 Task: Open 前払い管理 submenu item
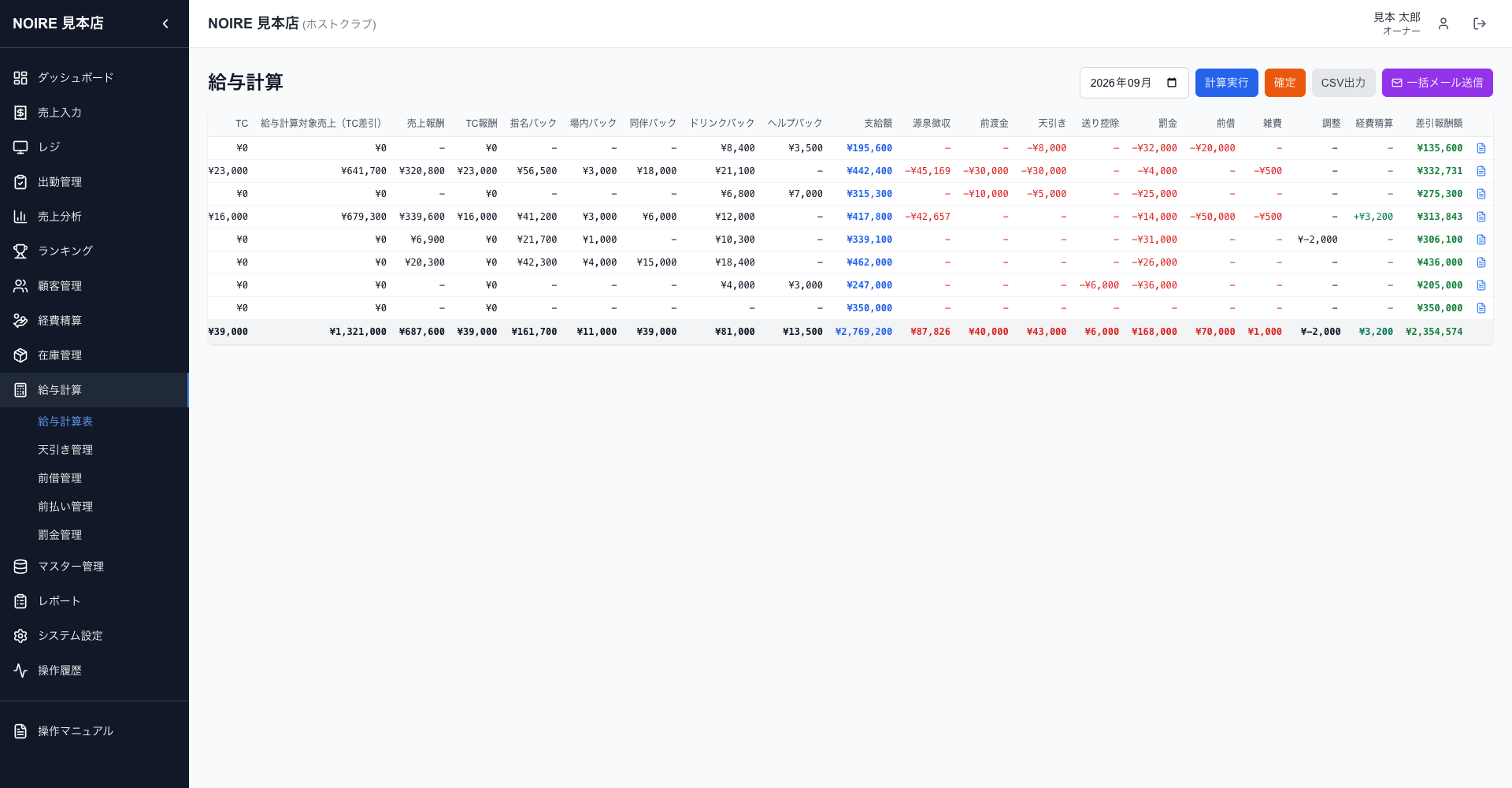65,507
